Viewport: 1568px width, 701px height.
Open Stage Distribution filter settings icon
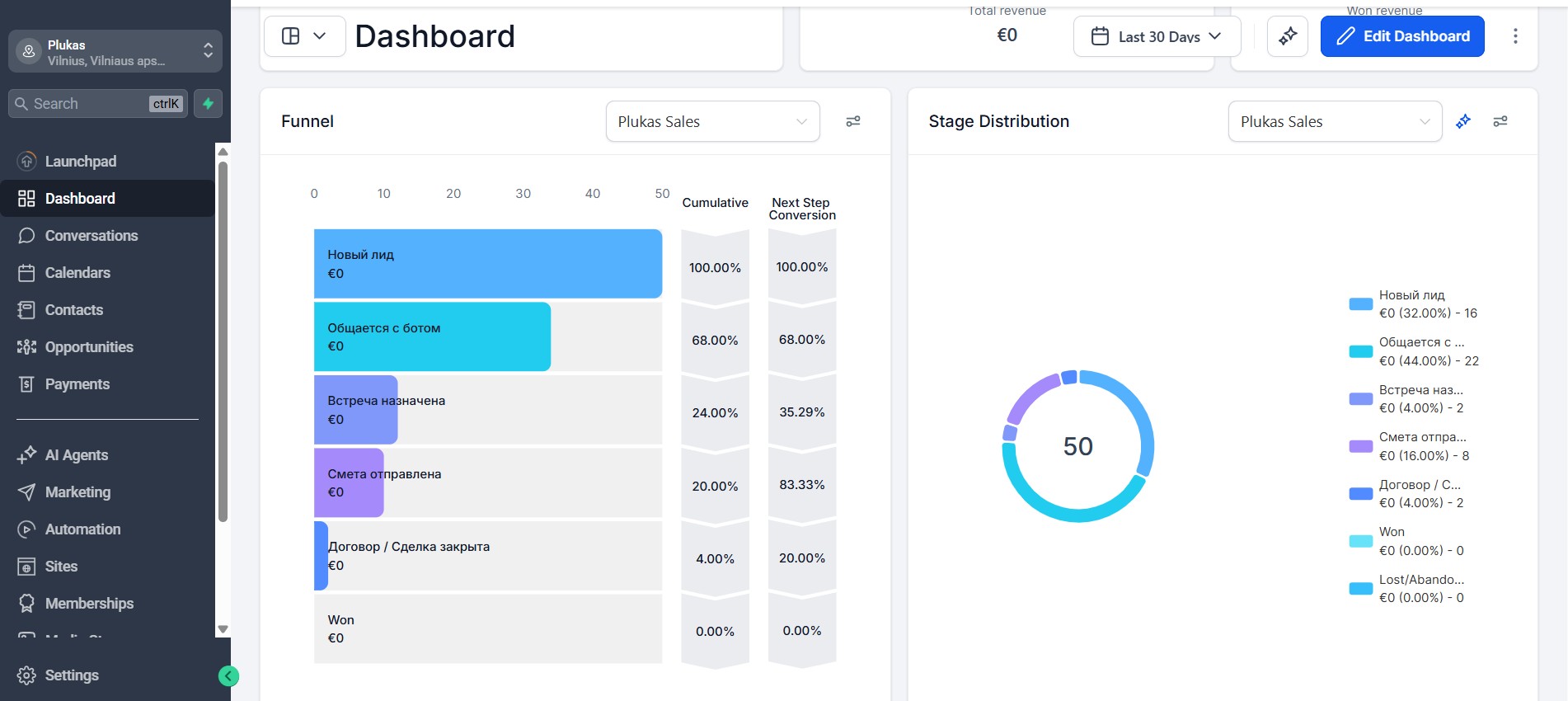[1500, 121]
